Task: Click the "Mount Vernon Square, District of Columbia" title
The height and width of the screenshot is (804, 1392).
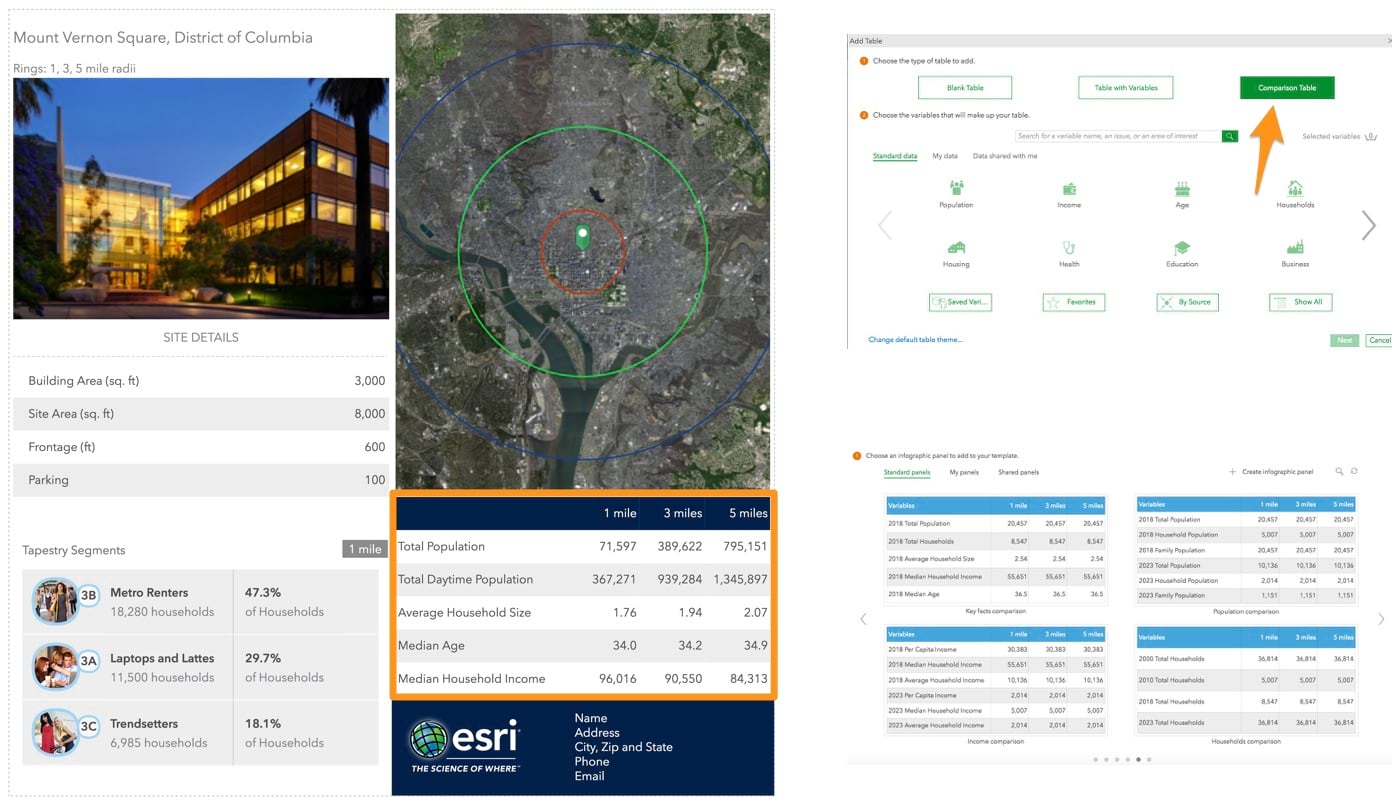Action: point(163,38)
